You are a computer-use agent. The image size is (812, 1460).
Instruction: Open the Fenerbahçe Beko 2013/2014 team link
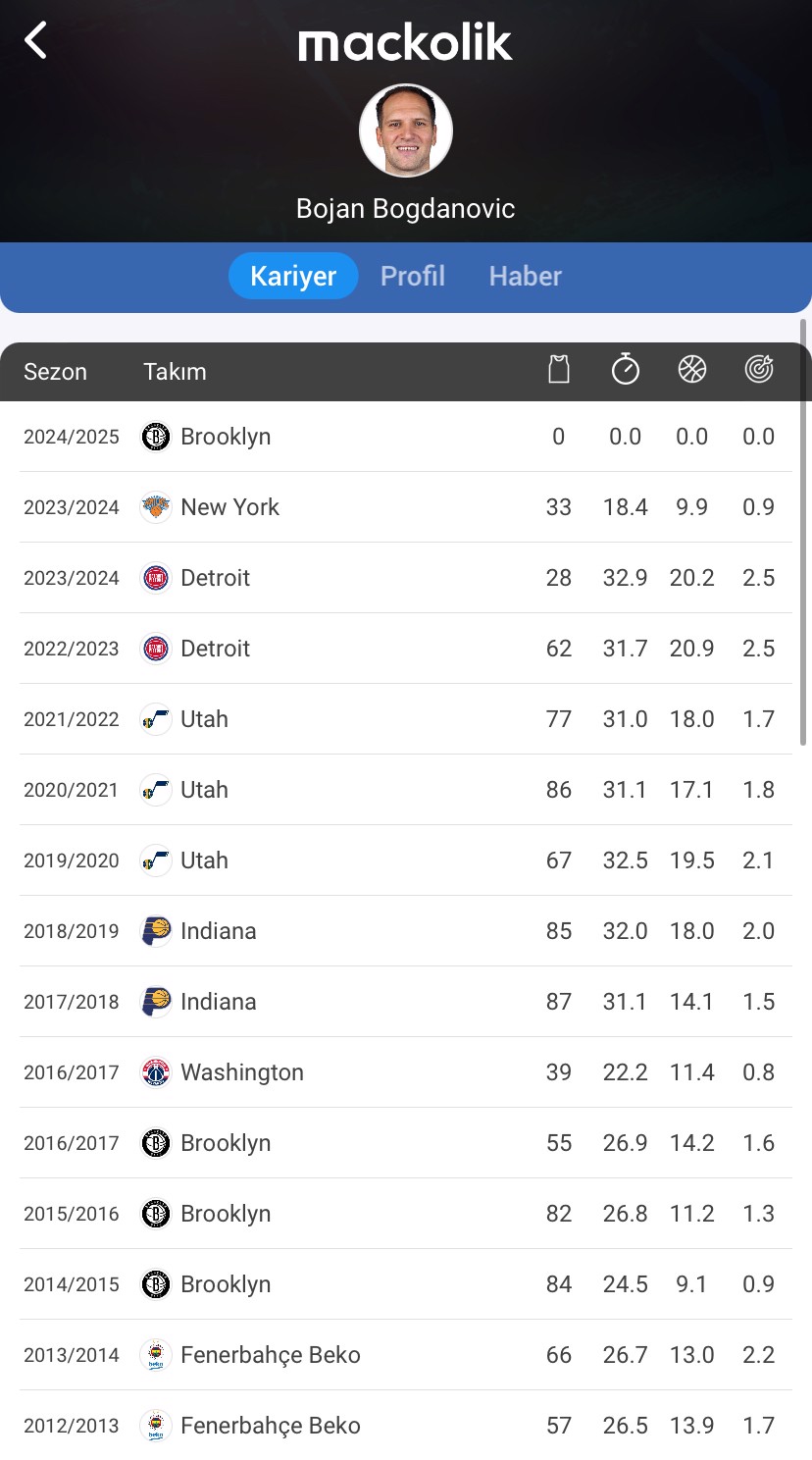point(271,1355)
